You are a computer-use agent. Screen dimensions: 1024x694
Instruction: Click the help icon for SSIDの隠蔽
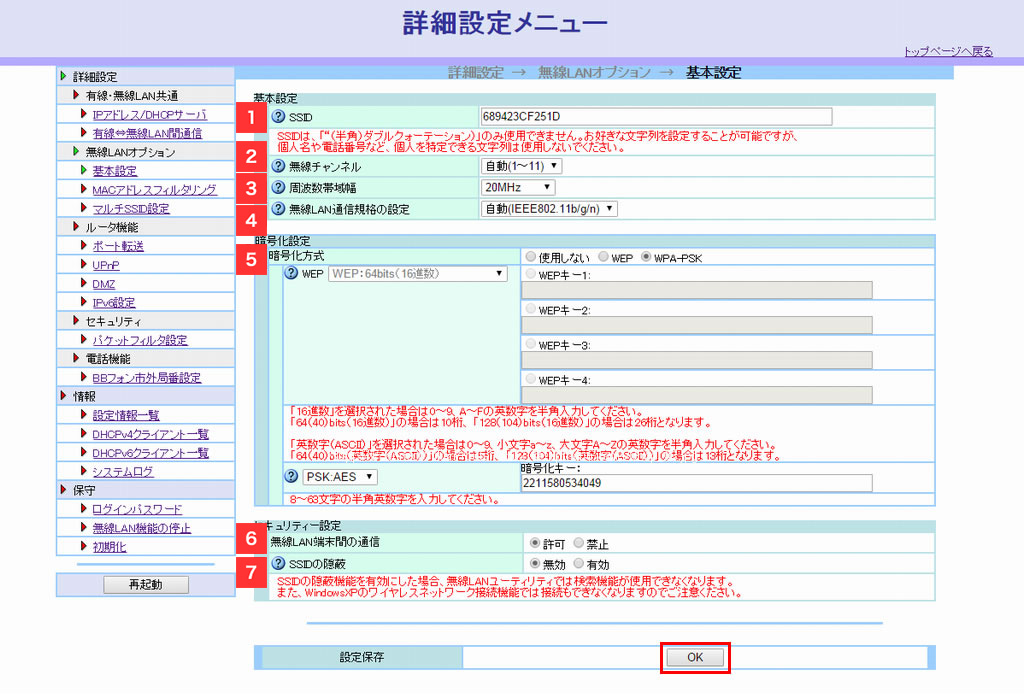[x=279, y=565]
